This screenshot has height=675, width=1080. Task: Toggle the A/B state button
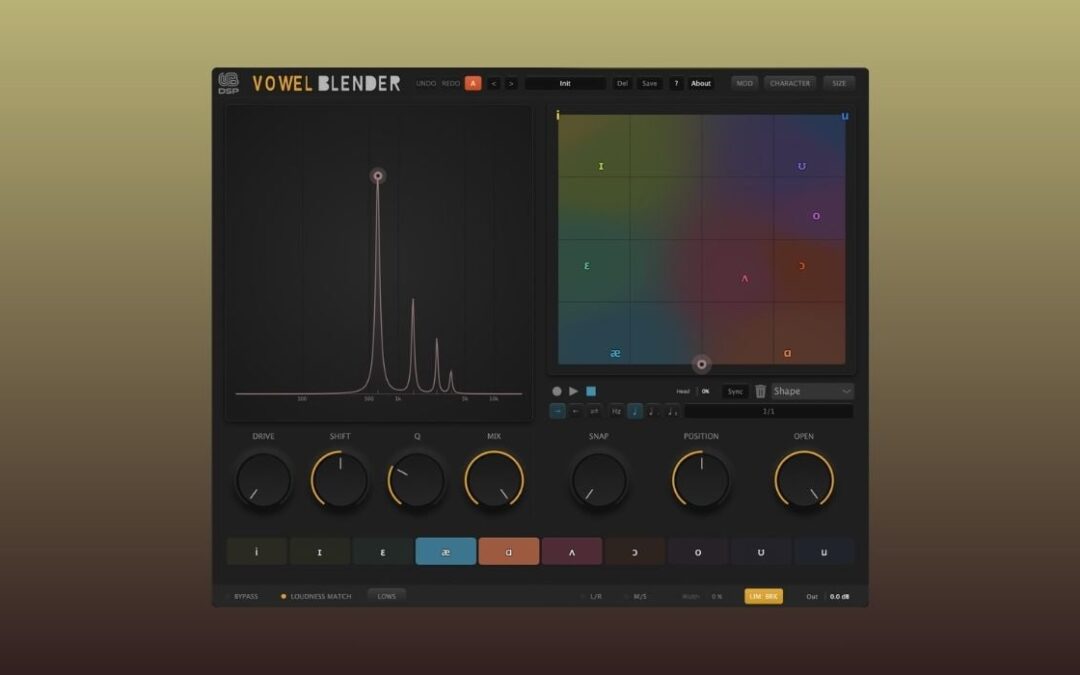(473, 83)
